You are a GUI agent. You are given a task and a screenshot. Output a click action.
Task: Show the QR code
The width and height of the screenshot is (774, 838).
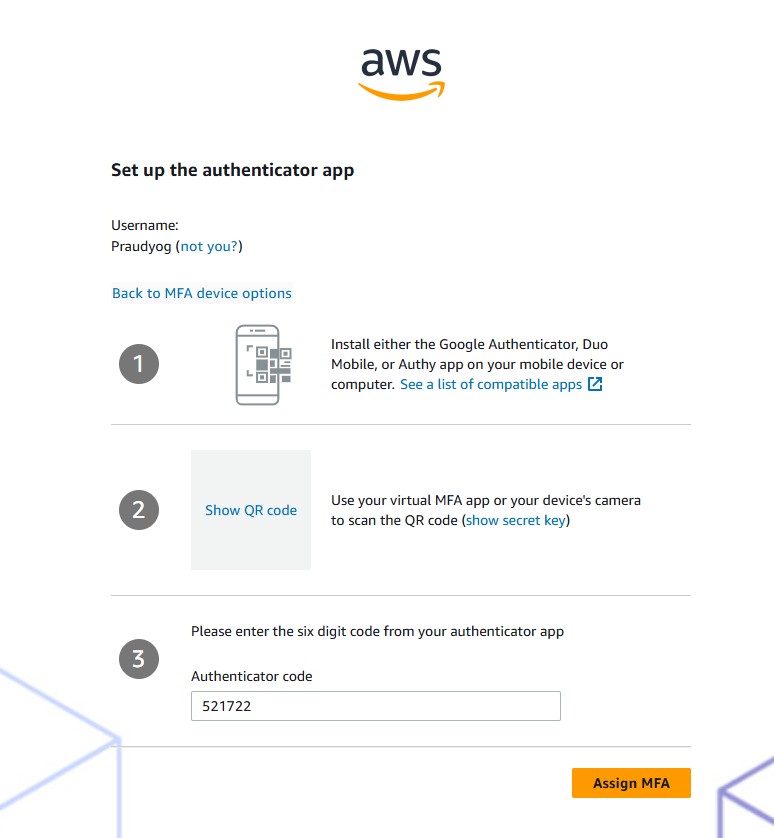pos(251,510)
